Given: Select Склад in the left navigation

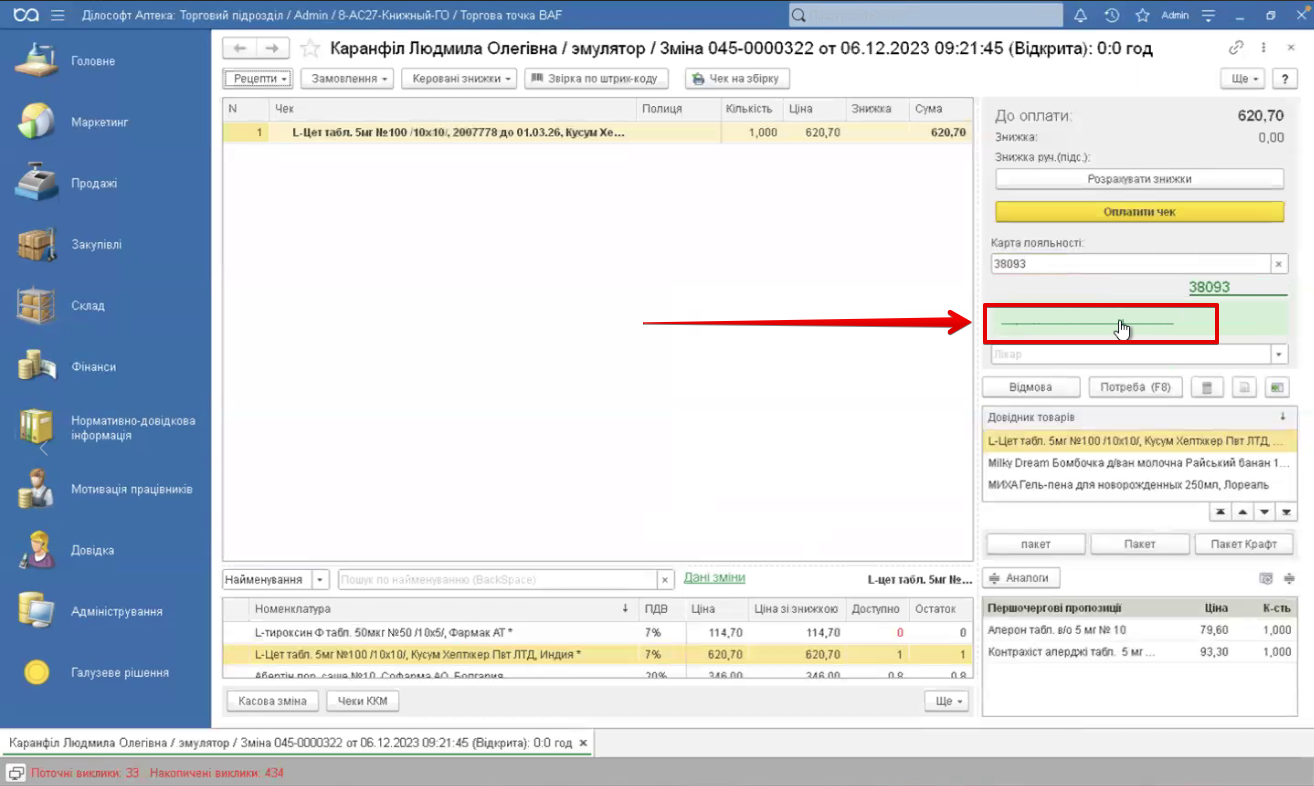Looking at the screenshot, I should click(x=88, y=306).
